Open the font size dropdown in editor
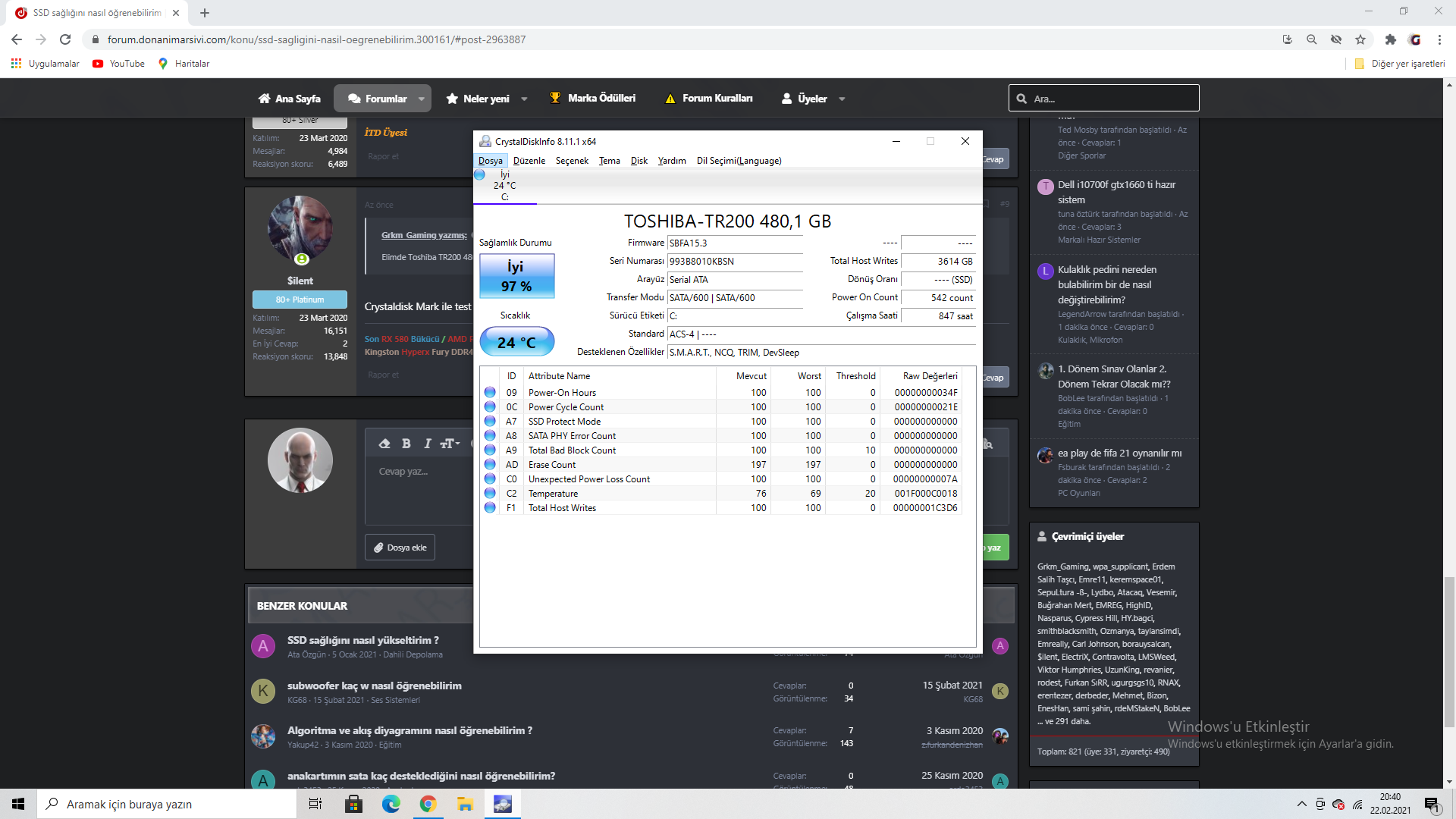 point(450,444)
